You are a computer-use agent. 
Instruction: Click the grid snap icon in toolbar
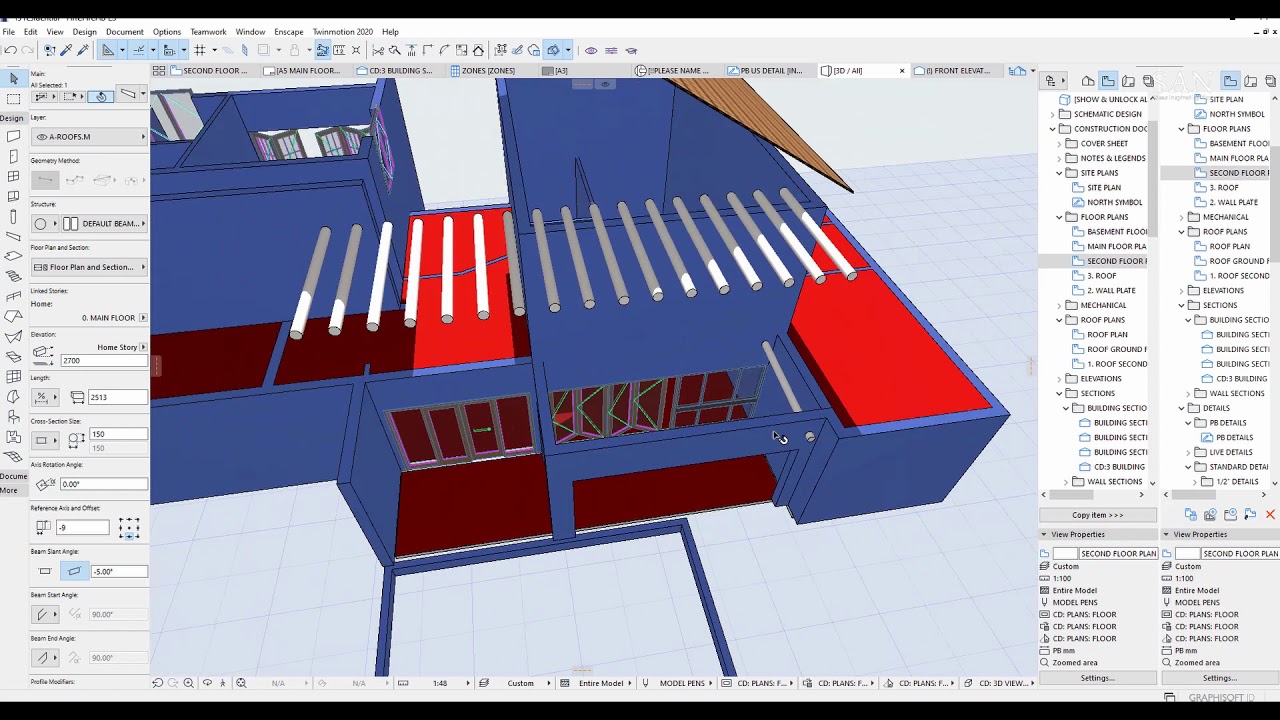click(x=200, y=50)
